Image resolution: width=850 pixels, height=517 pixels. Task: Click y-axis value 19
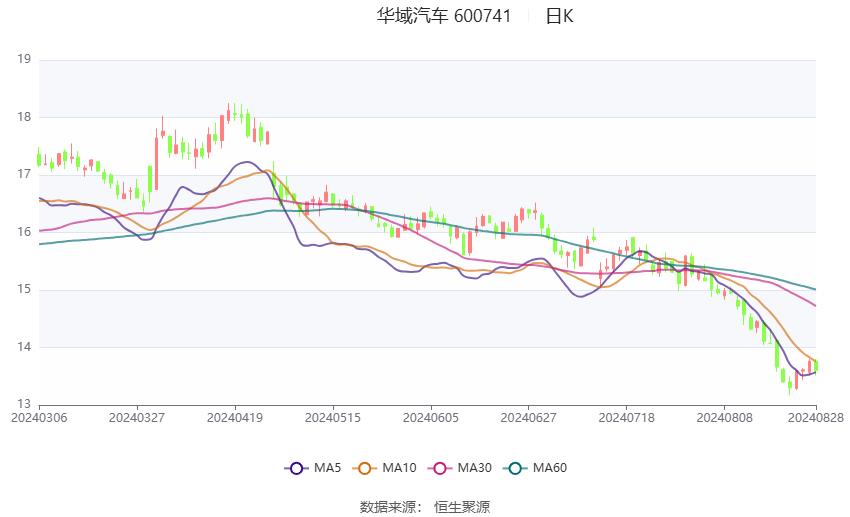point(24,59)
